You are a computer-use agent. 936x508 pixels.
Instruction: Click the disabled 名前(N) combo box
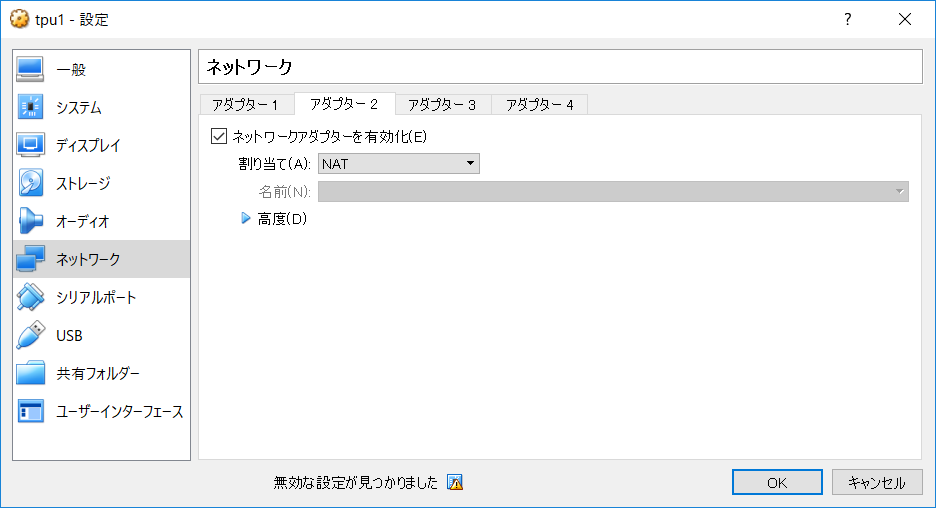pyautogui.click(x=612, y=192)
